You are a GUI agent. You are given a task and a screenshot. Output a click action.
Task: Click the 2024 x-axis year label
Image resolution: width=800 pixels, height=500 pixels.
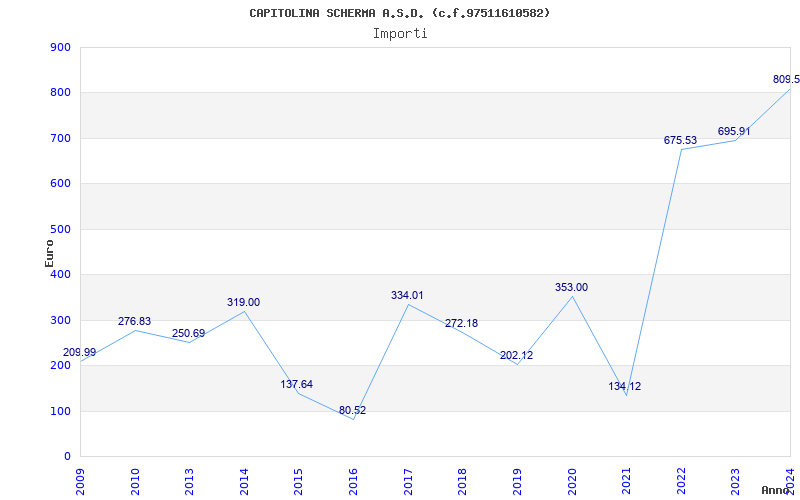point(790,483)
